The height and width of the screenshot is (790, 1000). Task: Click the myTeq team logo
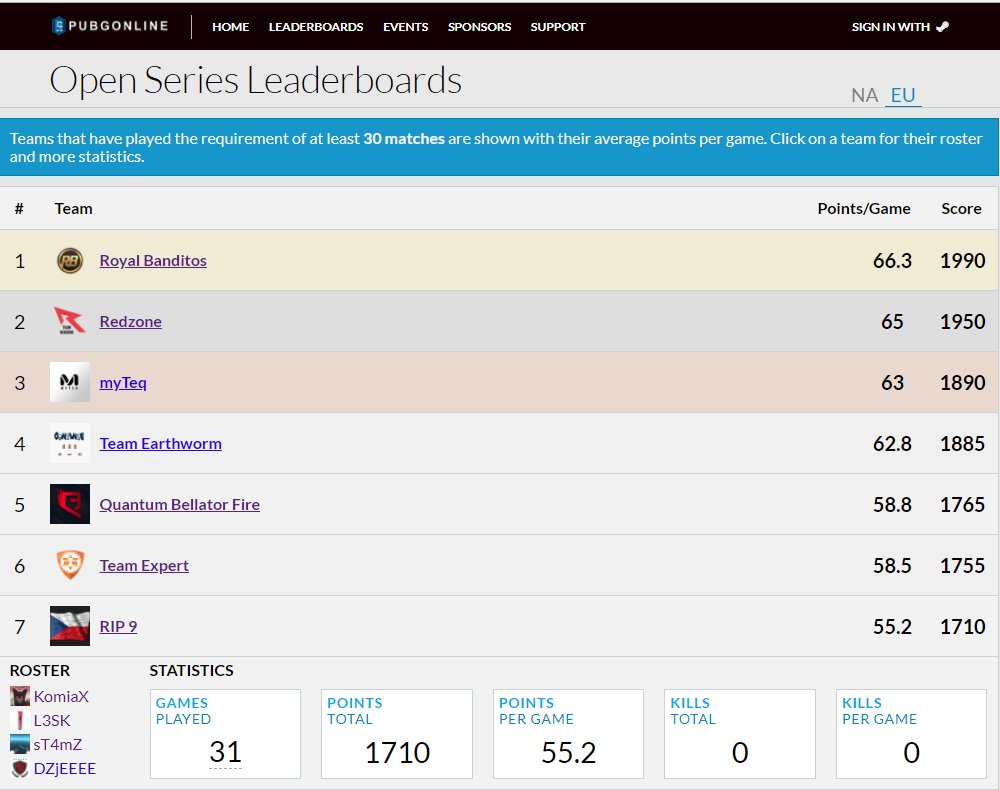point(70,382)
